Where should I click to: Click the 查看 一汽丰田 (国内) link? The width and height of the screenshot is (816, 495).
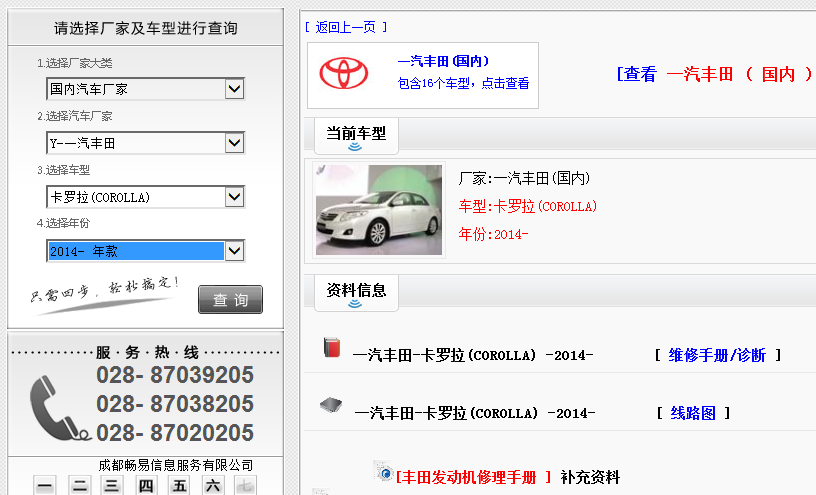[715, 74]
